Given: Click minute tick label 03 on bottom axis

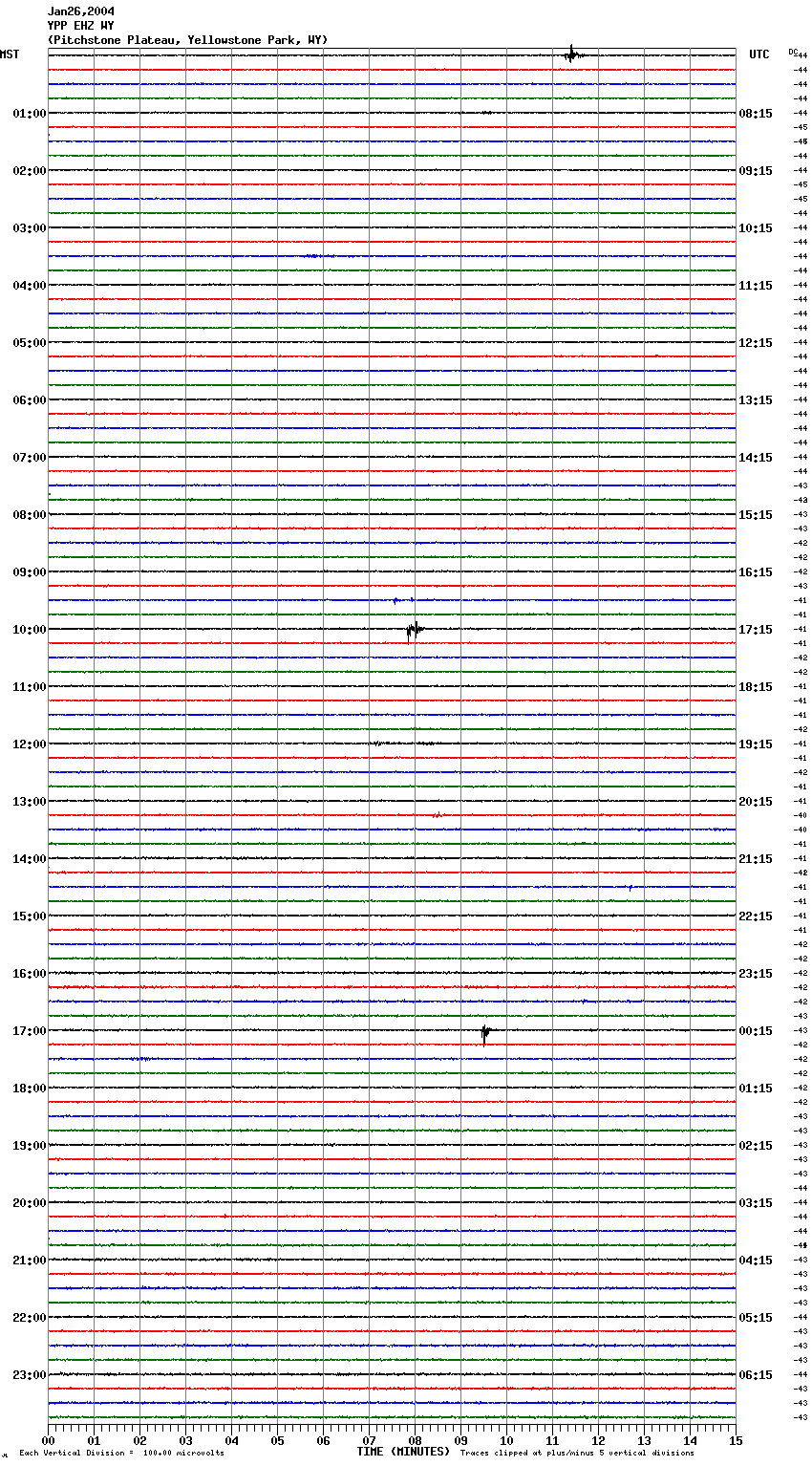Looking at the screenshot, I should click(185, 1441).
